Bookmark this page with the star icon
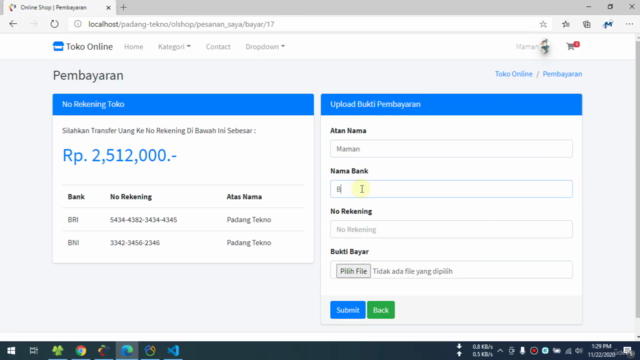Image resolution: width=640 pixels, height=360 pixels. 543,24
